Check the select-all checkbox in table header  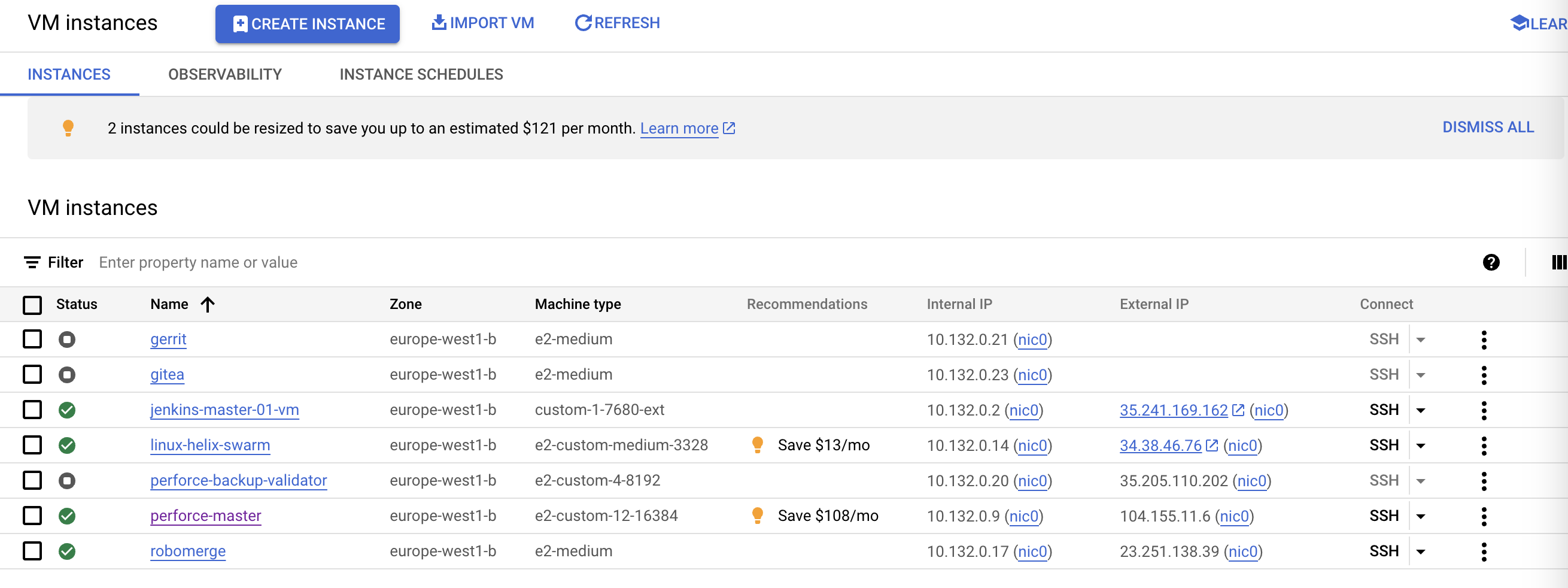[32, 304]
